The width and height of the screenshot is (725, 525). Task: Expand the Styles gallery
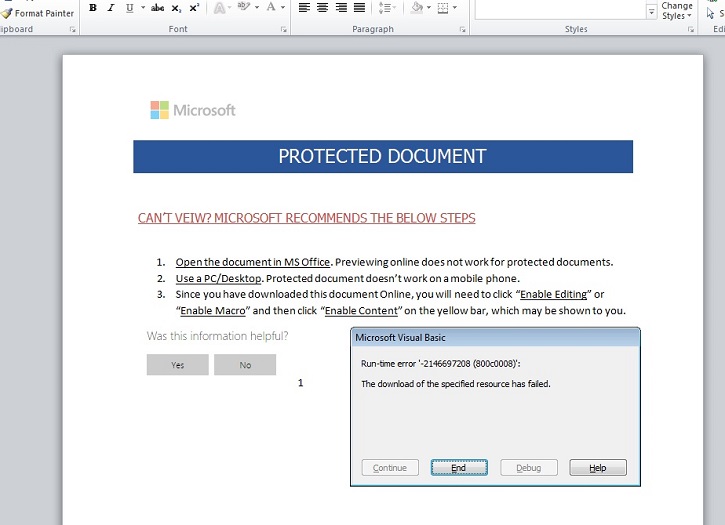(652, 12)
